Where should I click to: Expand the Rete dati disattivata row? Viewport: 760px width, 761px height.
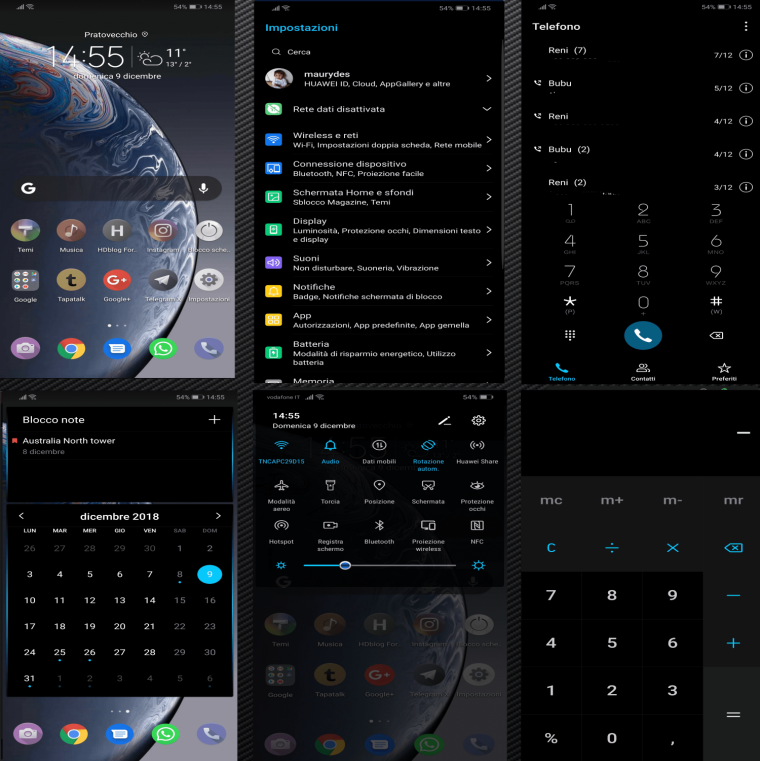tap(487, 109)
